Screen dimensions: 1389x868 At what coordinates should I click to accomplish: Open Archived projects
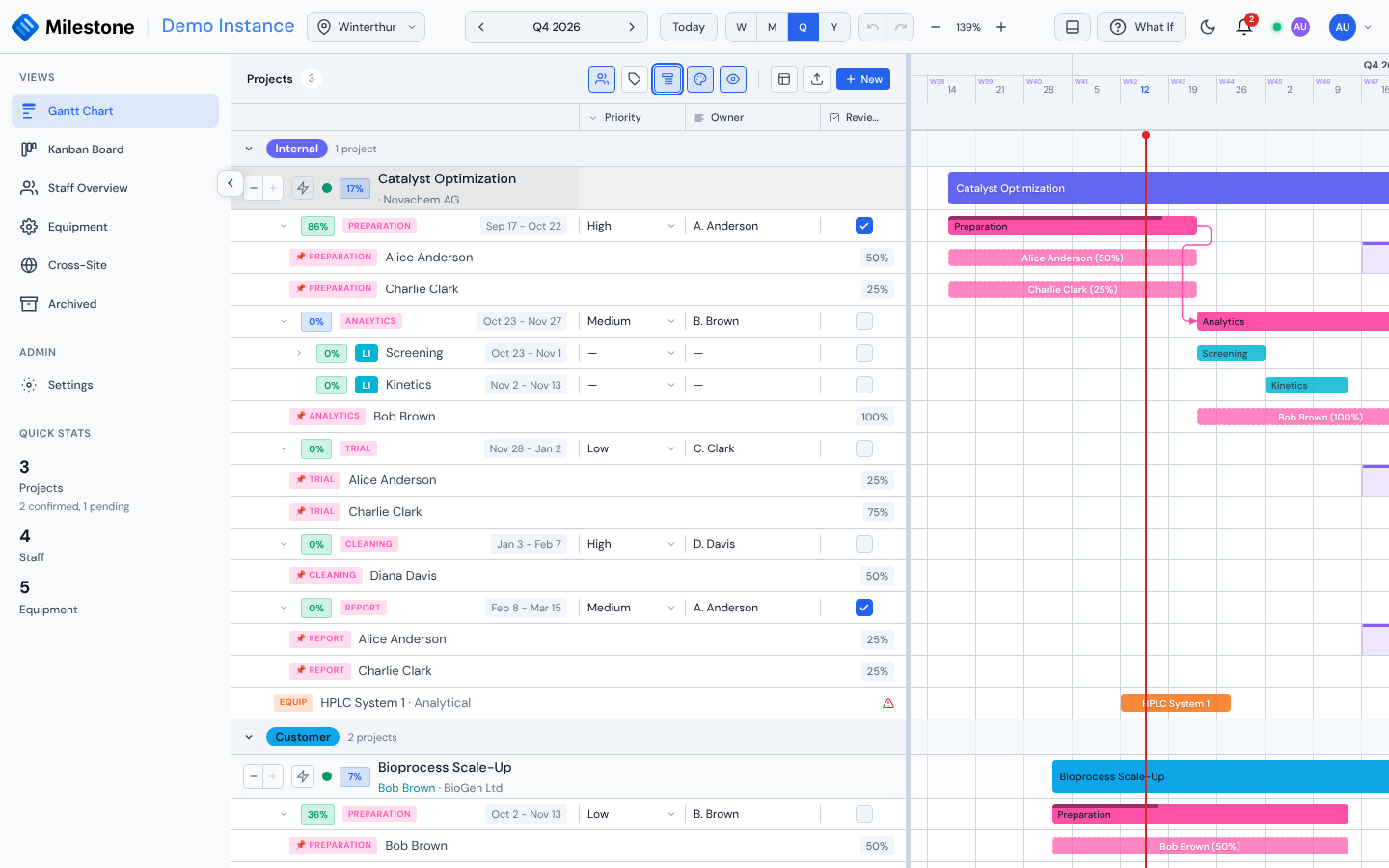[x=115, y=304]
